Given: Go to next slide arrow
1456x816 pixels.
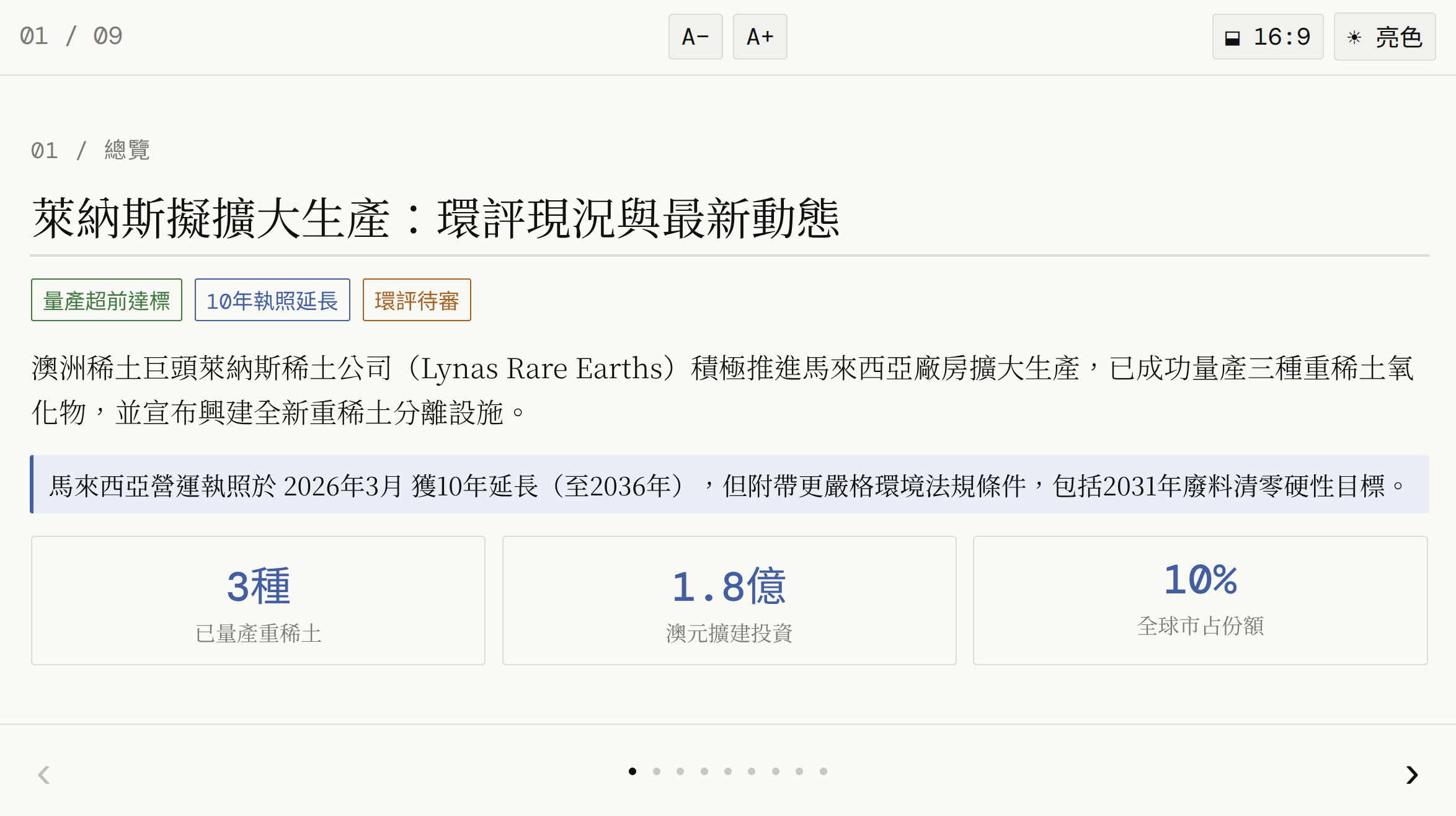Looking at the screenshot, I should pyautogui.click(x=1411, y=774).
